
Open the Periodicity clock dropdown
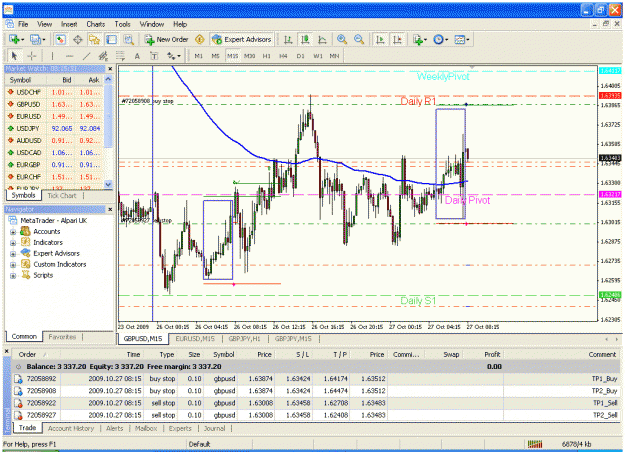(440, 39)
